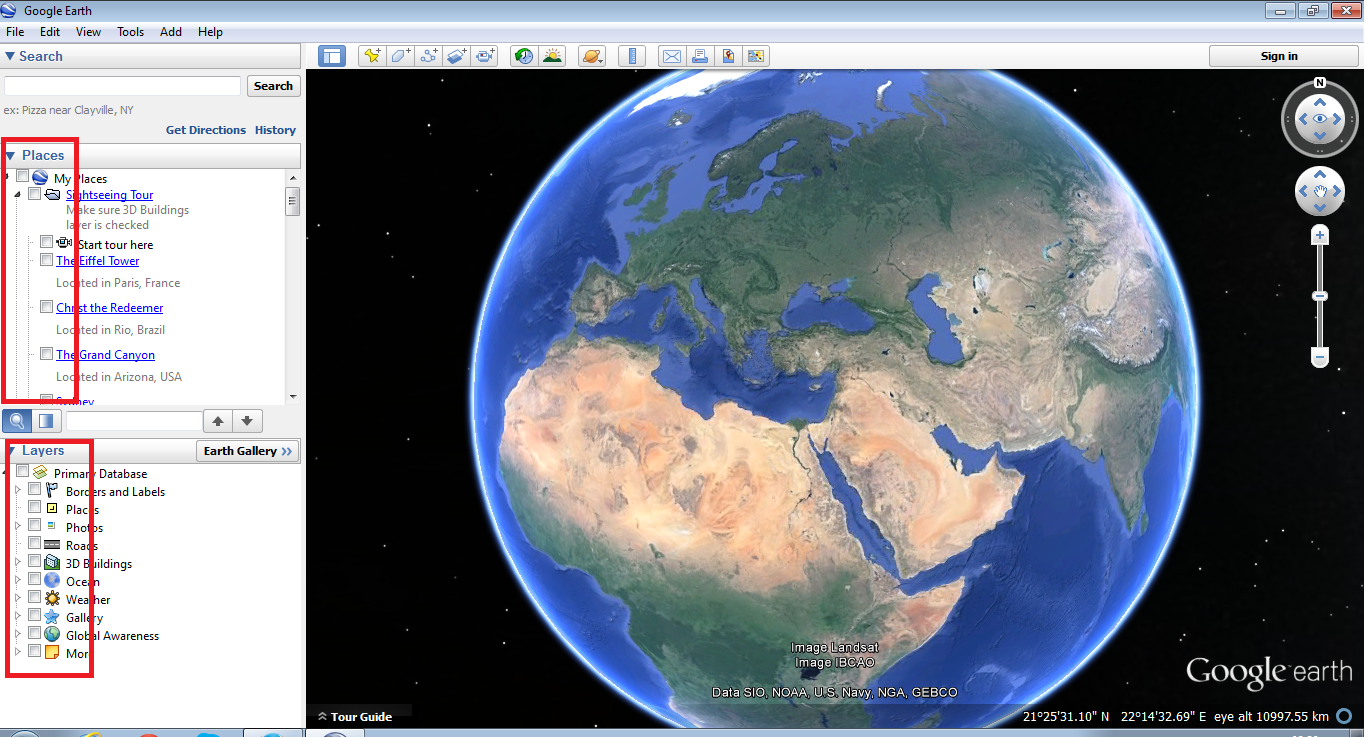Open the Add menu
This screenshot has height=737, width=1366.
(x=171, y=32)
